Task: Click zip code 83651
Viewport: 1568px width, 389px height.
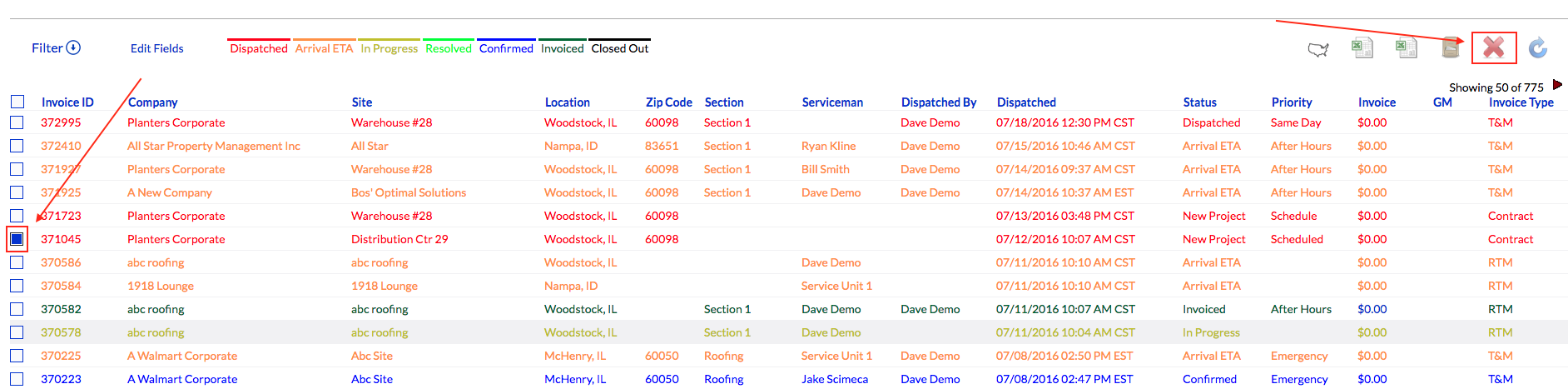Action: 662,146
